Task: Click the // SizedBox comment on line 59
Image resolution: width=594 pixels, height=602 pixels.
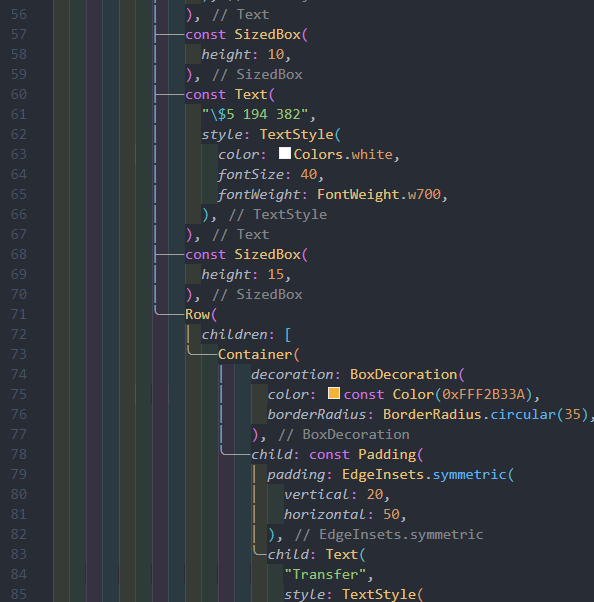Action: [258, 74]
